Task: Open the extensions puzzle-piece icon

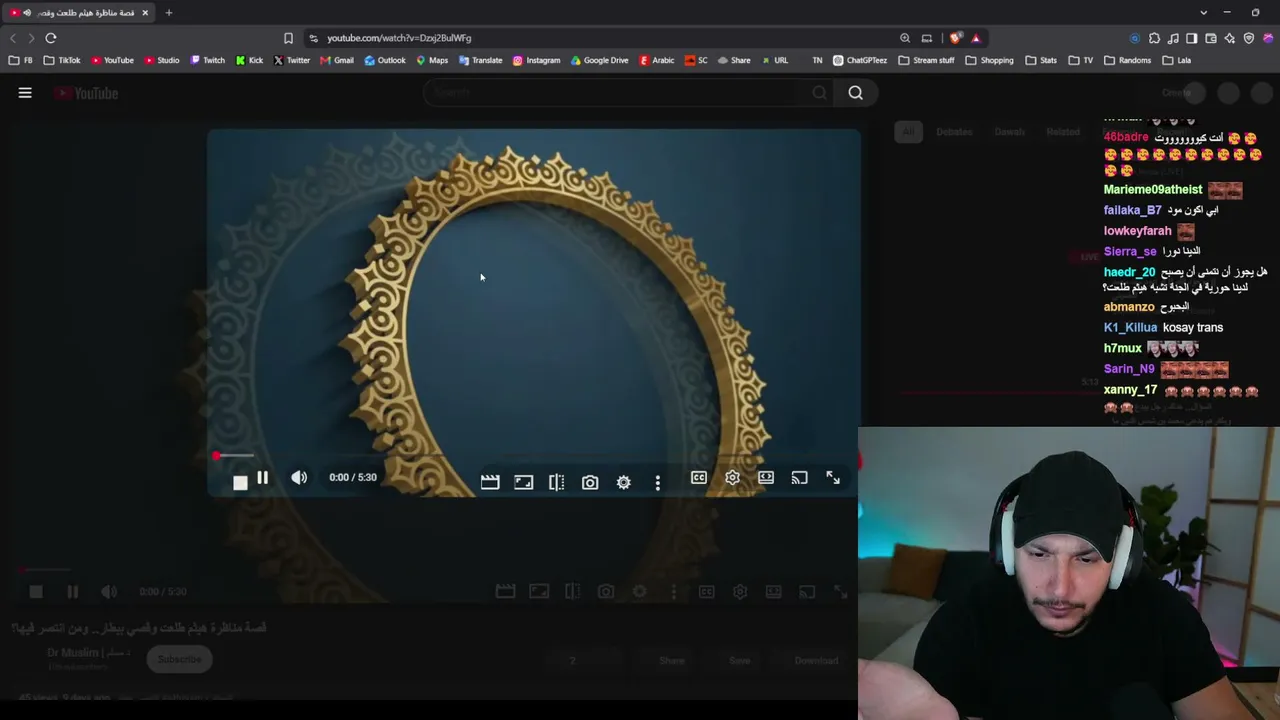Action: click(1154, 38)
